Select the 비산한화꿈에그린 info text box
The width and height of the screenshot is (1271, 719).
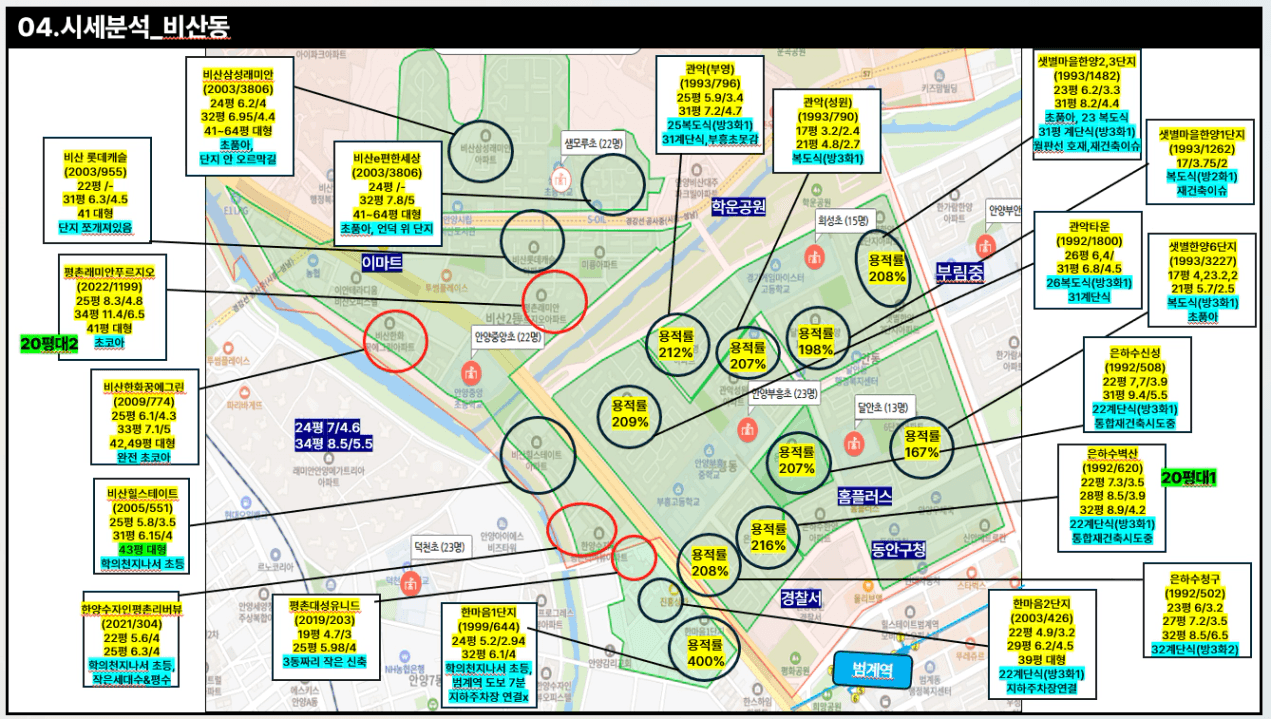coord(146,419)
